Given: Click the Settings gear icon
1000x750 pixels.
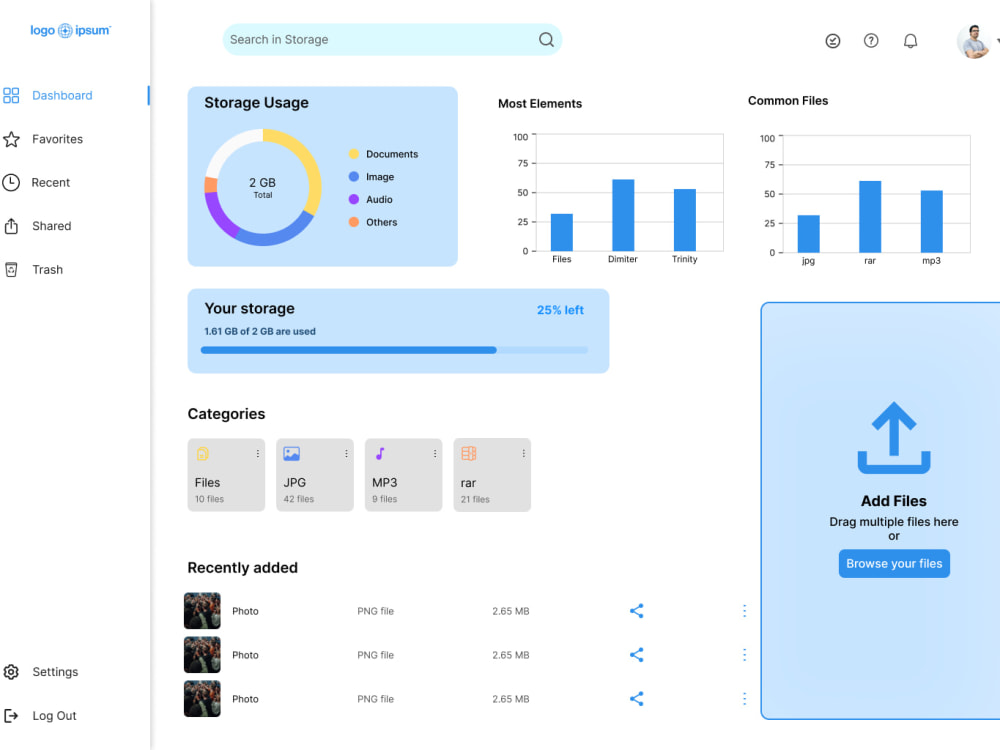Looking at the screenshot, I should 11,672.
